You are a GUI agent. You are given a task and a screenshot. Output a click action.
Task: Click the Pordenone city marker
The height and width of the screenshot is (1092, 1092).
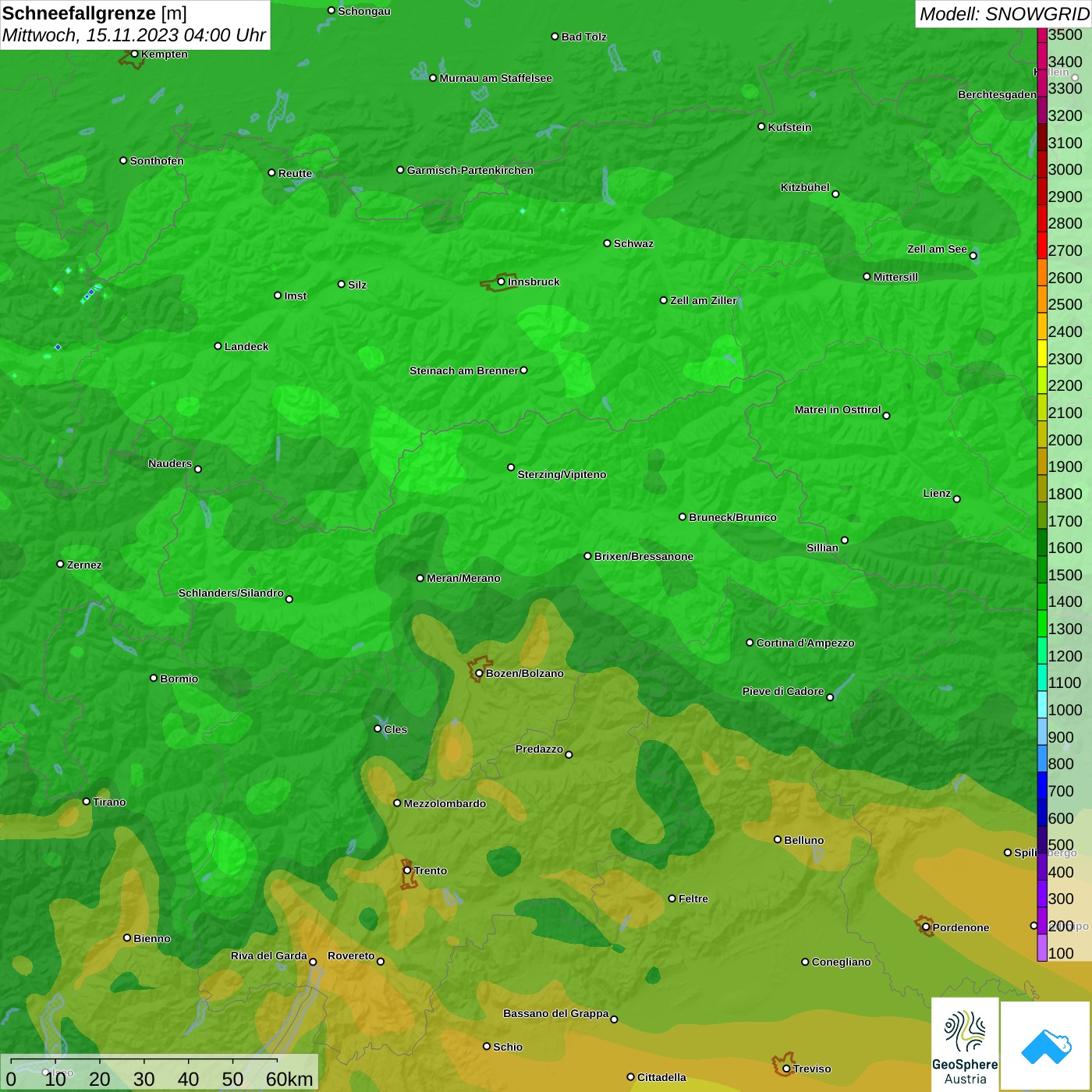(x=926, y=927)
